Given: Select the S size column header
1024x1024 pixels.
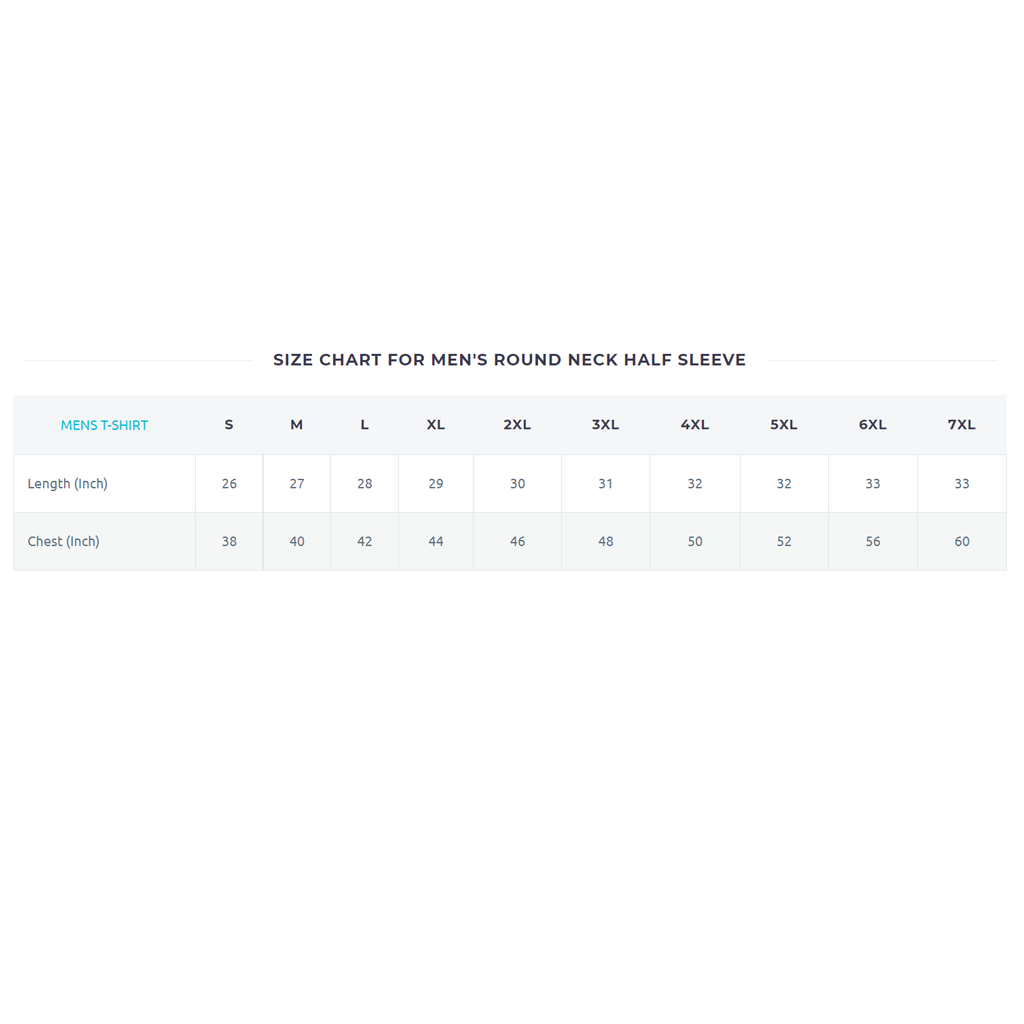Looking at the screenshot, I should pos(229,425).
